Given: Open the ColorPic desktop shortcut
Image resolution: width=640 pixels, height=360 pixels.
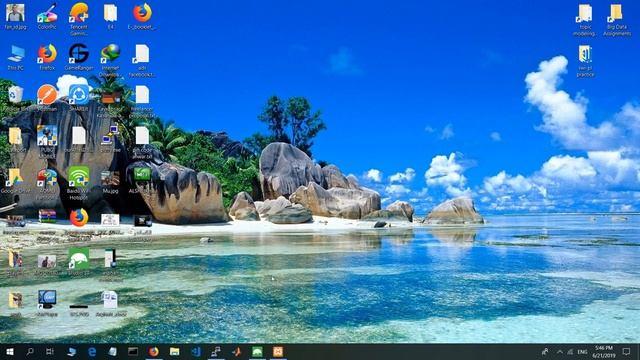Looking at the screenshot, I should [47, 16].
